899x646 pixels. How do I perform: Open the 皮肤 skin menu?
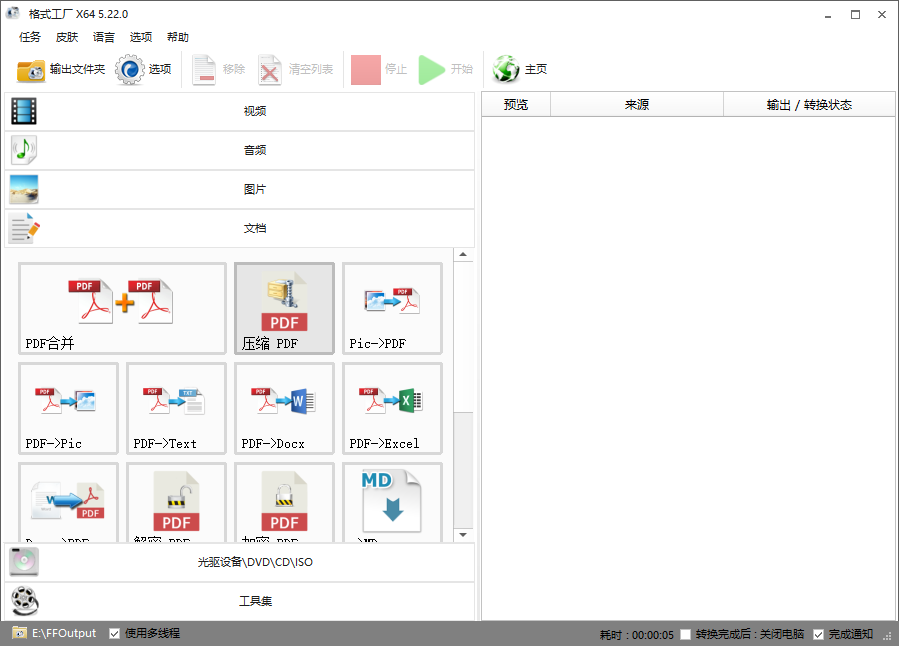click(67, 37)
